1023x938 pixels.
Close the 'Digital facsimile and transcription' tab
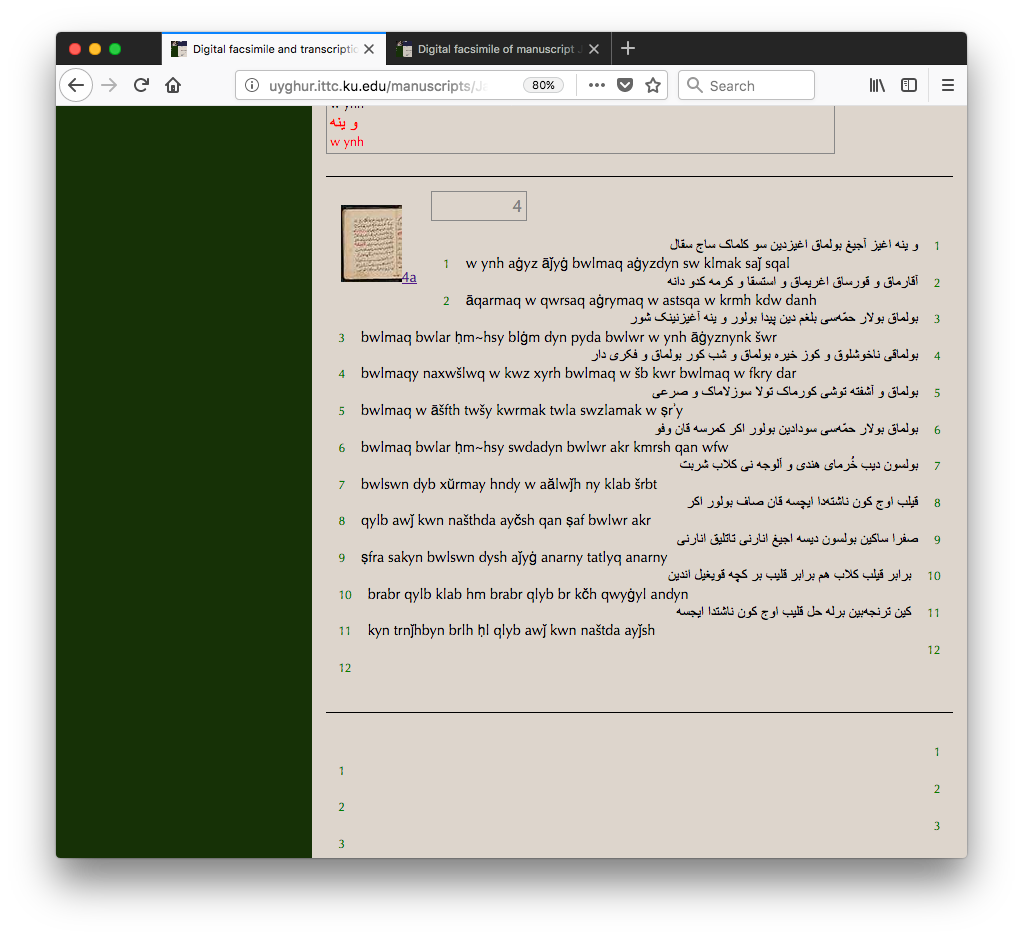369,49
